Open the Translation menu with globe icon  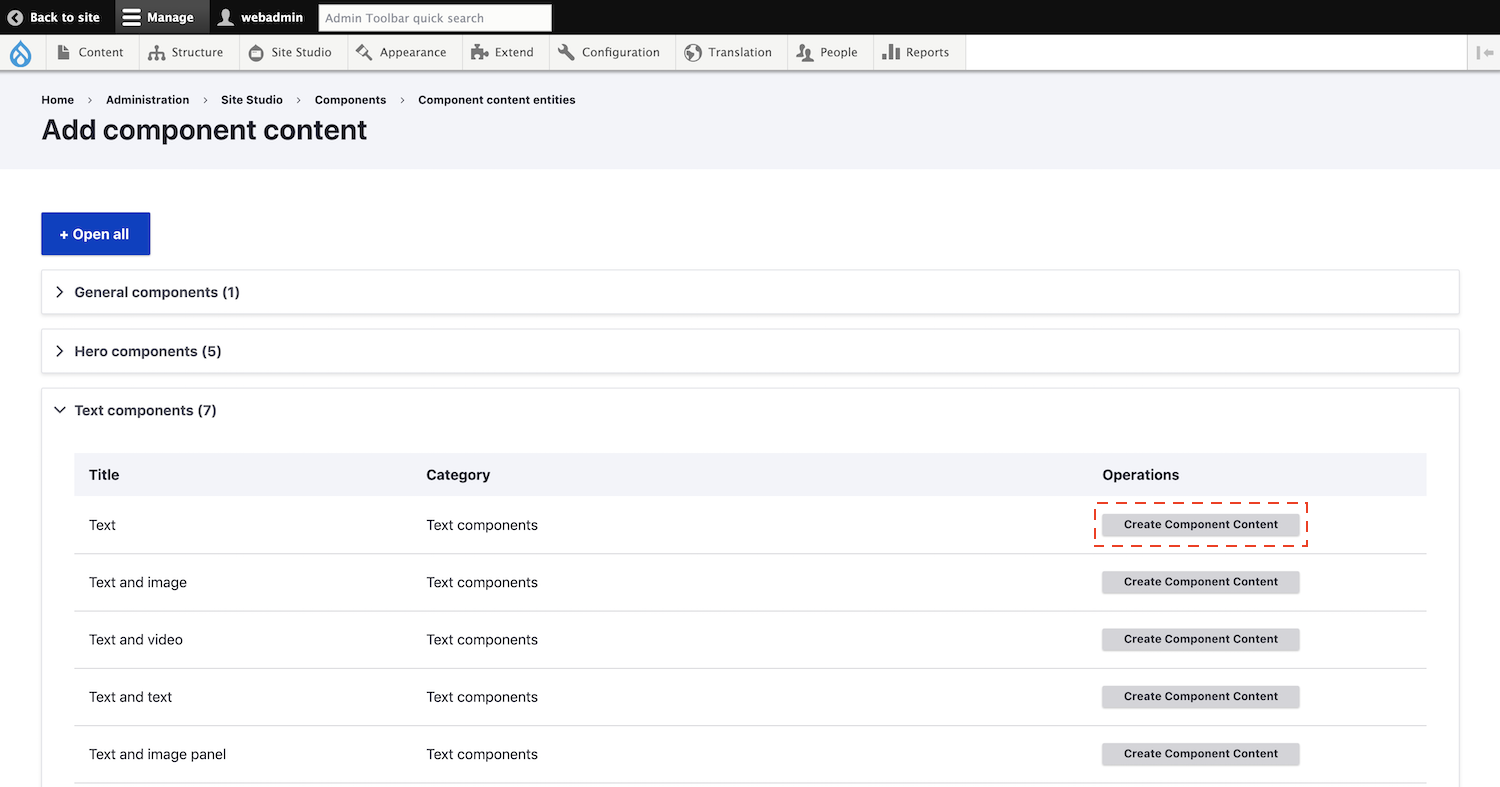coord(728,53)
